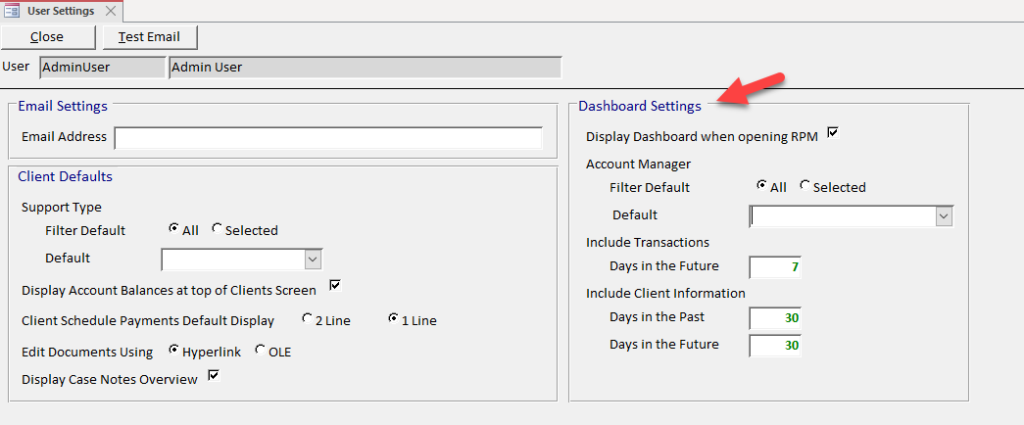Click Include Transactions Days in the Future field

tap(775, 267)
